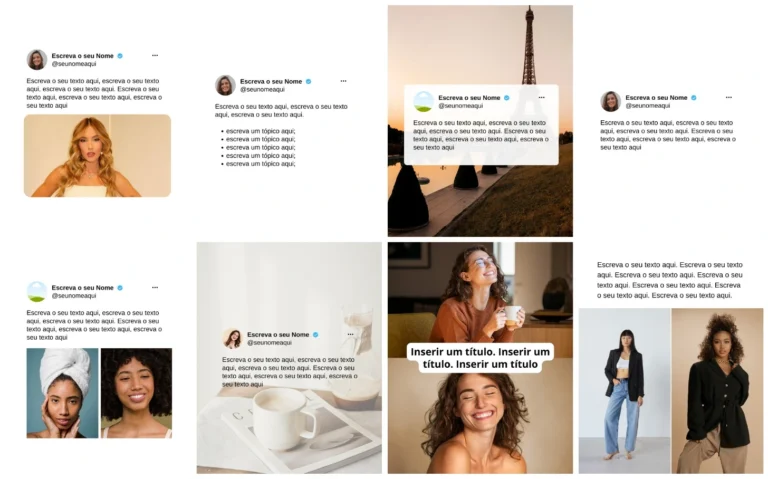Image resolution: width=768 pixels, height=479 pixels.
Task: Click the verified badge on the bullet-list post
Action: tap(308, 81)
